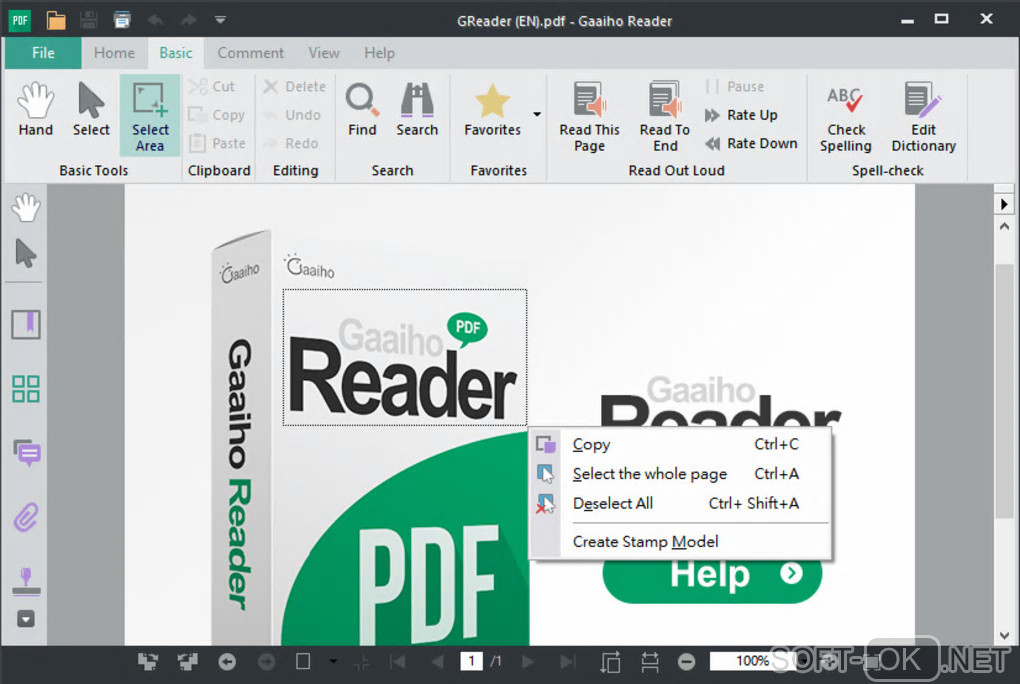Open the Comments panel in sidebar
This screenshot has width=1020, height=684.
[x=27, y=453]
